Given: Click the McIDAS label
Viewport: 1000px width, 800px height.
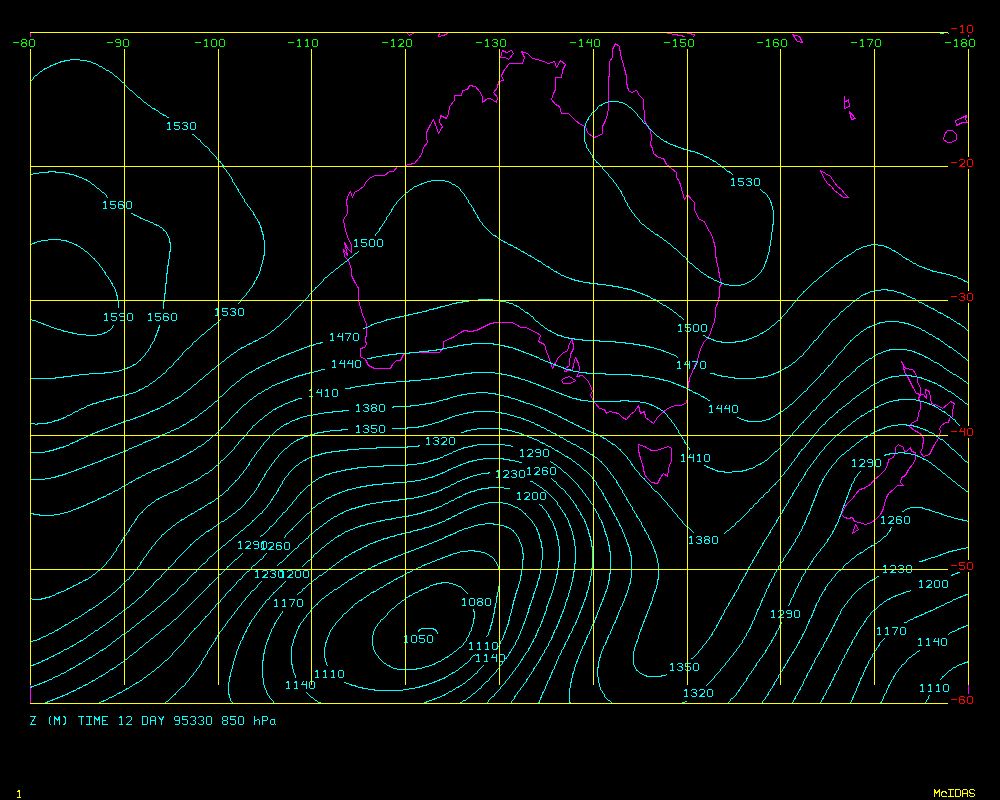Looking at the screenshot, I should click(953, 793).
